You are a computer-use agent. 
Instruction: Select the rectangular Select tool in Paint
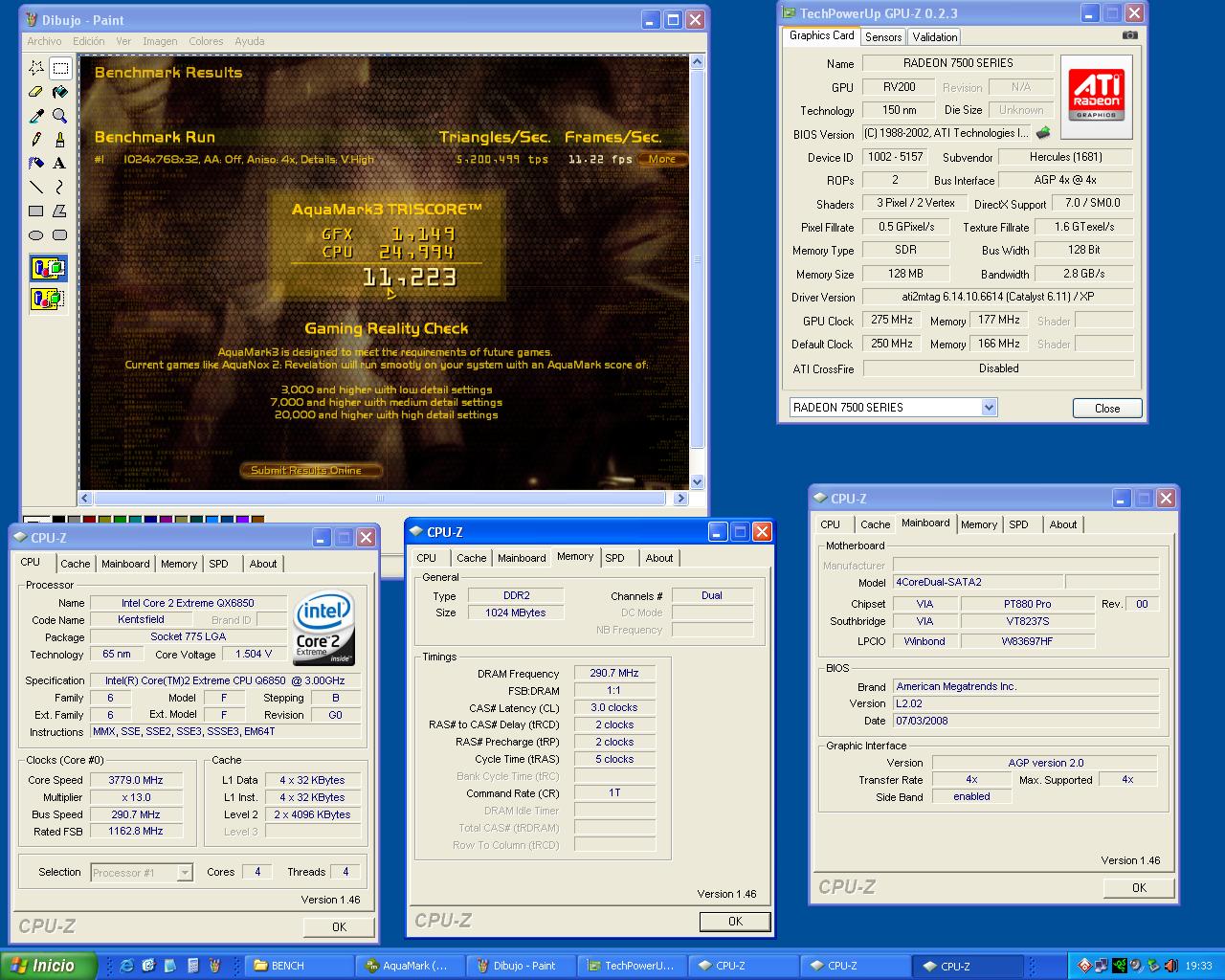click(x=59, y=68)
